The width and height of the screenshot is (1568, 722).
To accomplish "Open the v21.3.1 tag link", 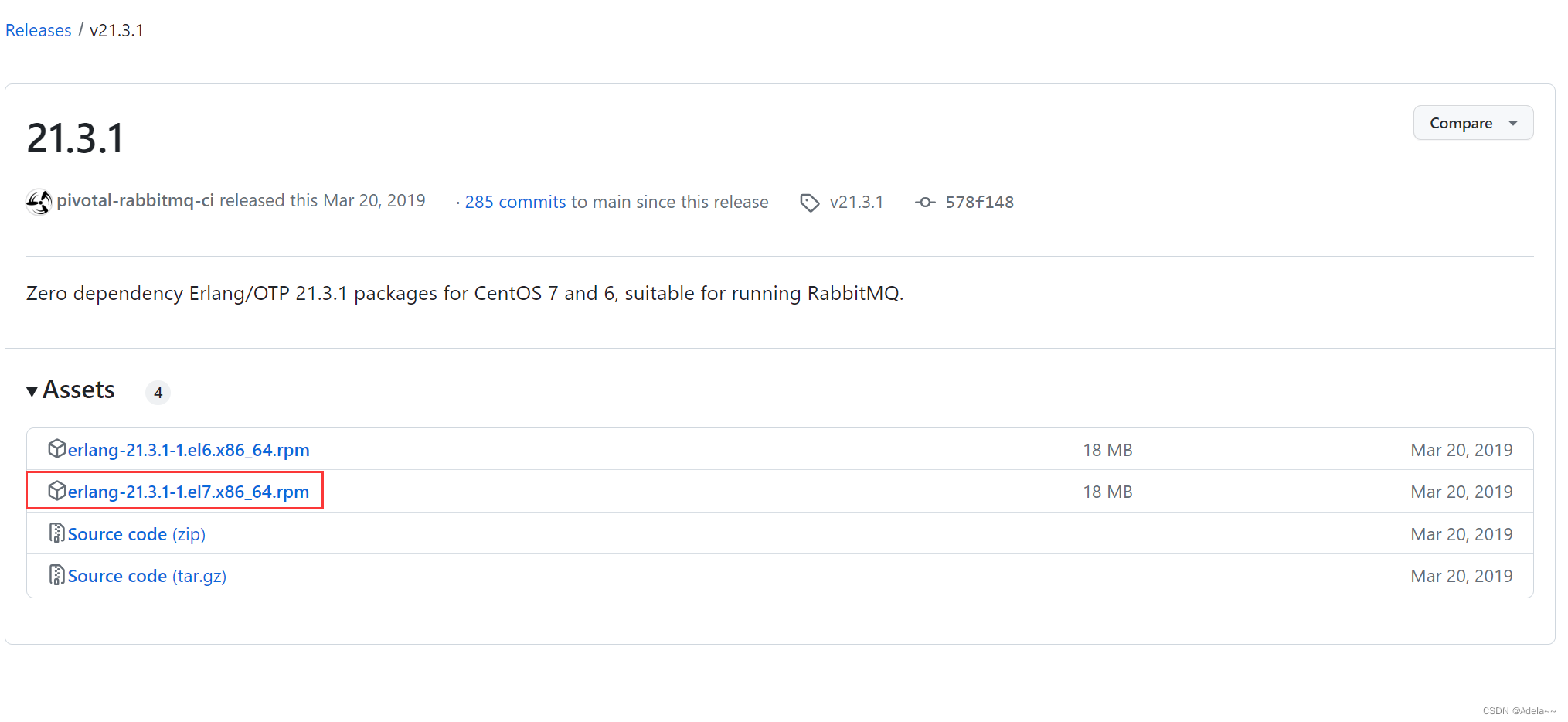I will coord(856,202).
